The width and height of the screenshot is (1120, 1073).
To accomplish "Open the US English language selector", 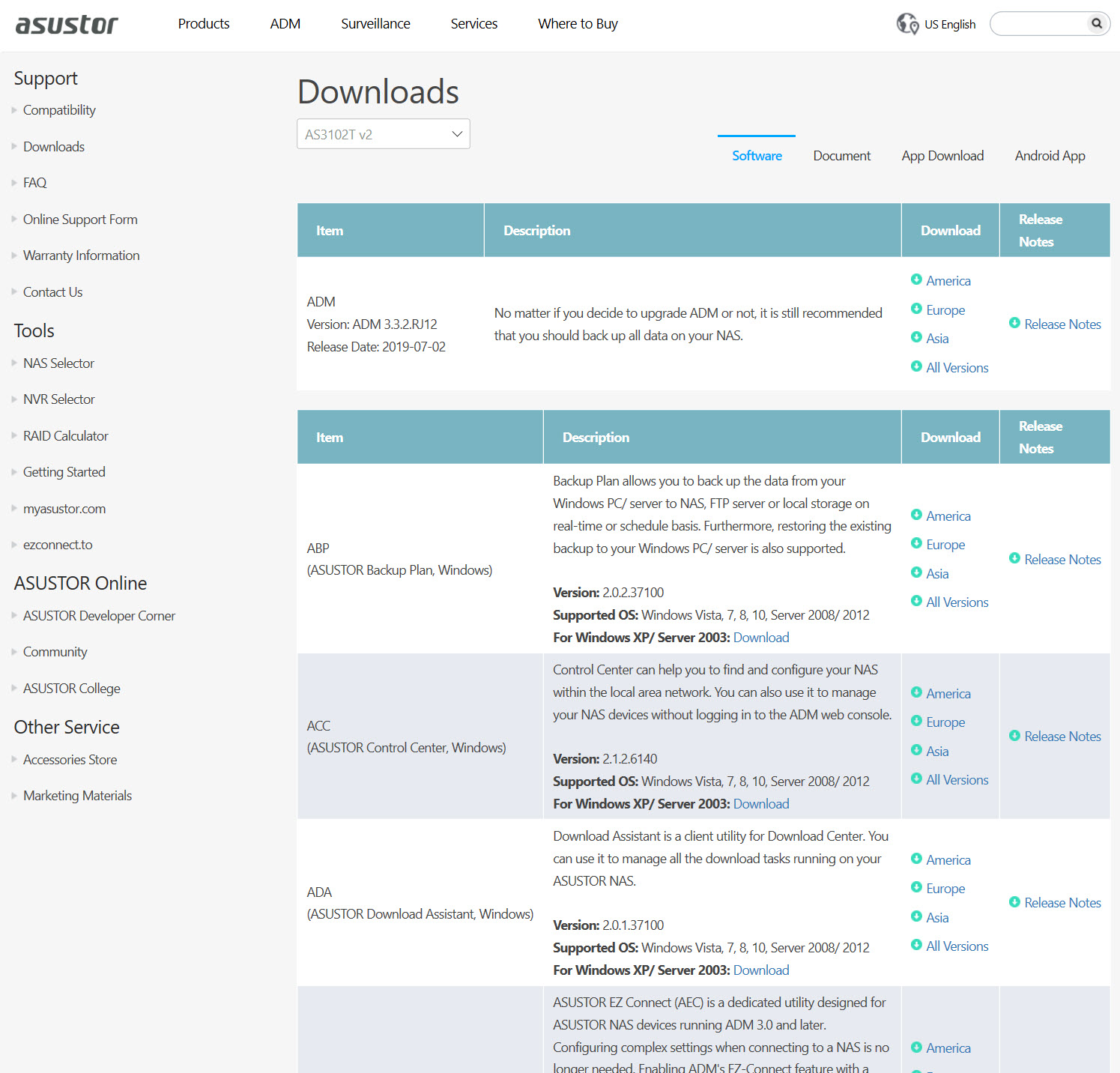I will coord(950,24).
